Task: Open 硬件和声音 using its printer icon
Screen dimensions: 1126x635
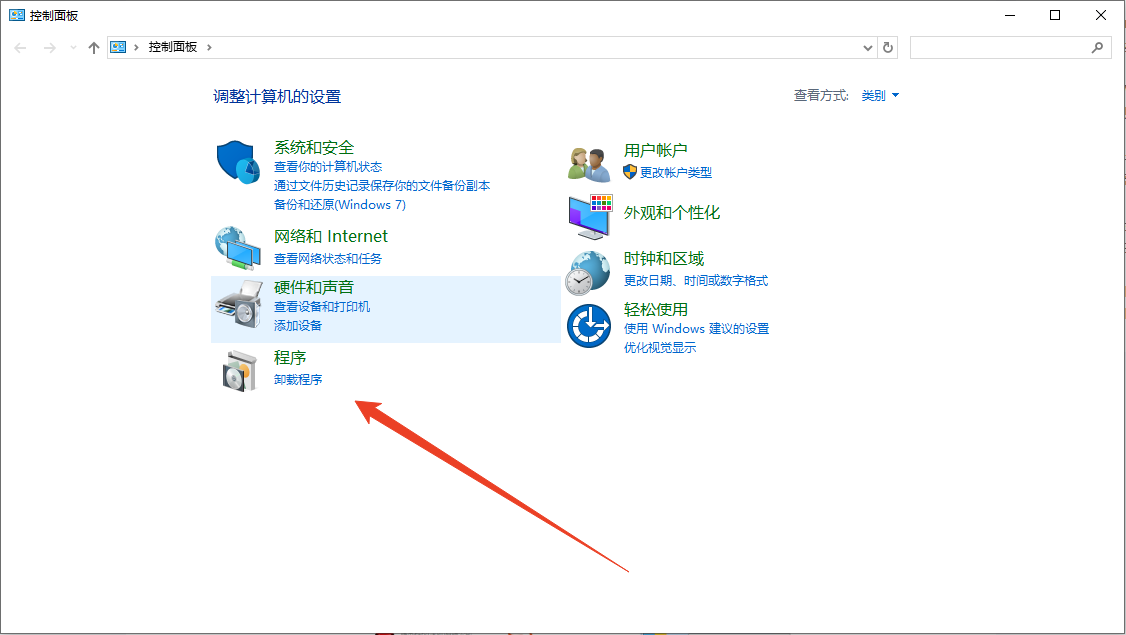Action: click(237, 301)
